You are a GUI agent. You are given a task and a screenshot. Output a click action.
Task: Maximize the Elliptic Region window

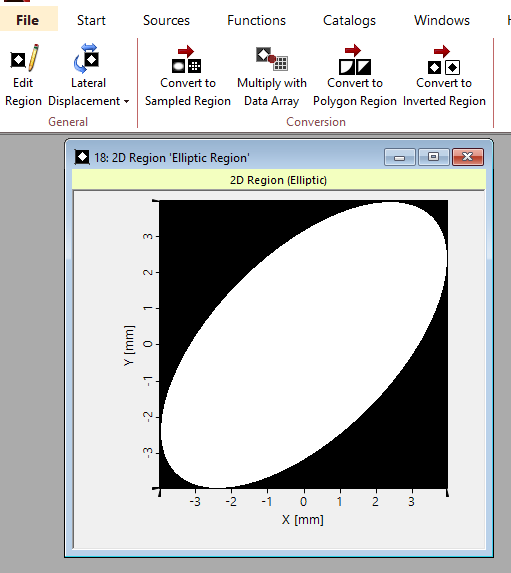coord(434,157)
